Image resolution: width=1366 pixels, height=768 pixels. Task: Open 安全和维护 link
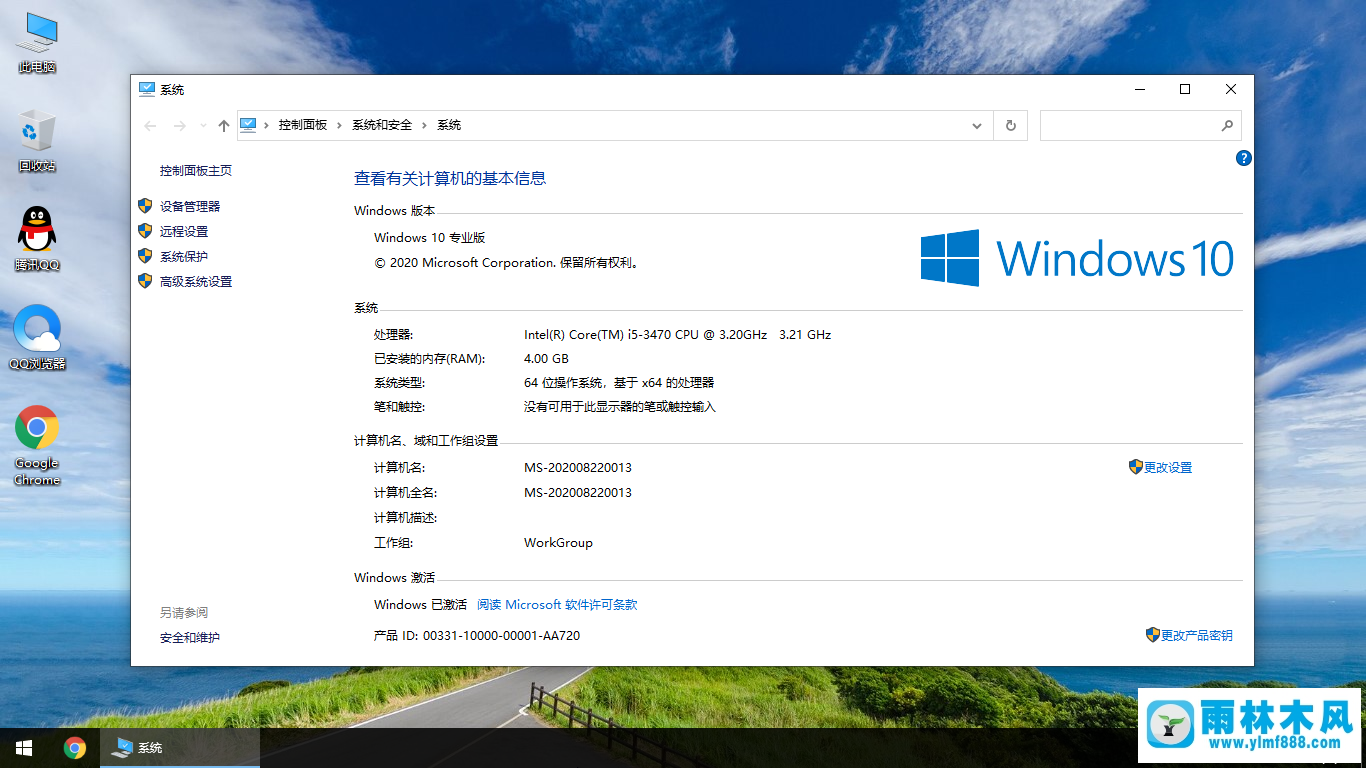click(190, 638)
